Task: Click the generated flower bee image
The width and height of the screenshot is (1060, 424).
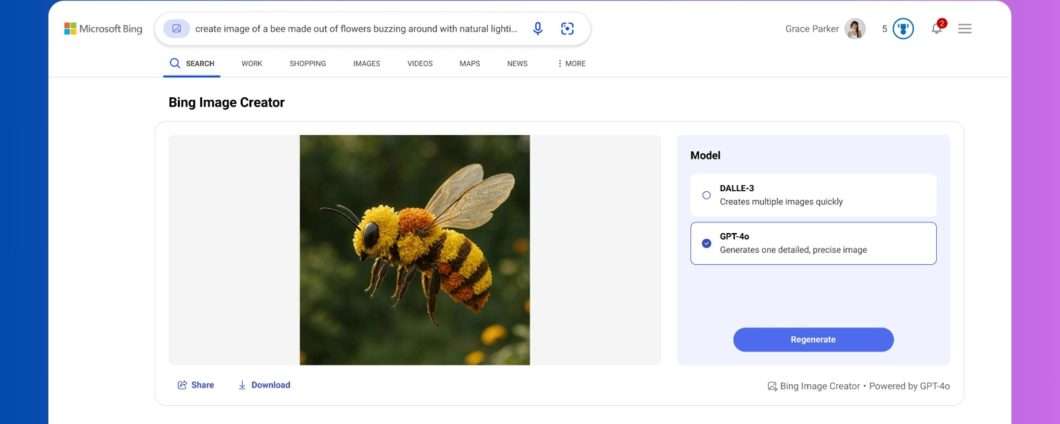Action: pyautogui.click(x=415, y=250)
